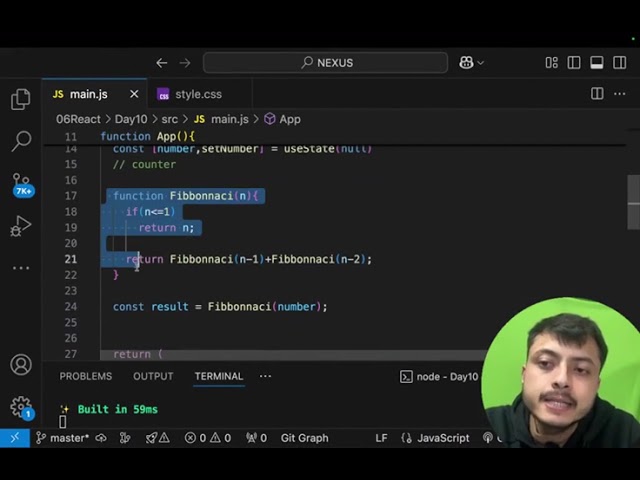The width and height of the screenshot is (640, 480).
Task: Click the // counter comment on line 15
Action: pyautogui.click(x=144, y=164)
